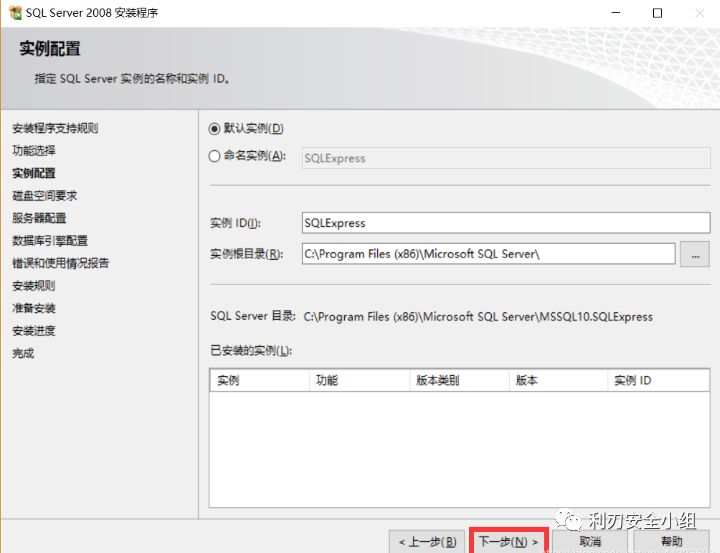This screenshot has width=720, height=553.
Task: Click the 下一步(N) next button
Action: pyautogui.click(x=509, y=541)
